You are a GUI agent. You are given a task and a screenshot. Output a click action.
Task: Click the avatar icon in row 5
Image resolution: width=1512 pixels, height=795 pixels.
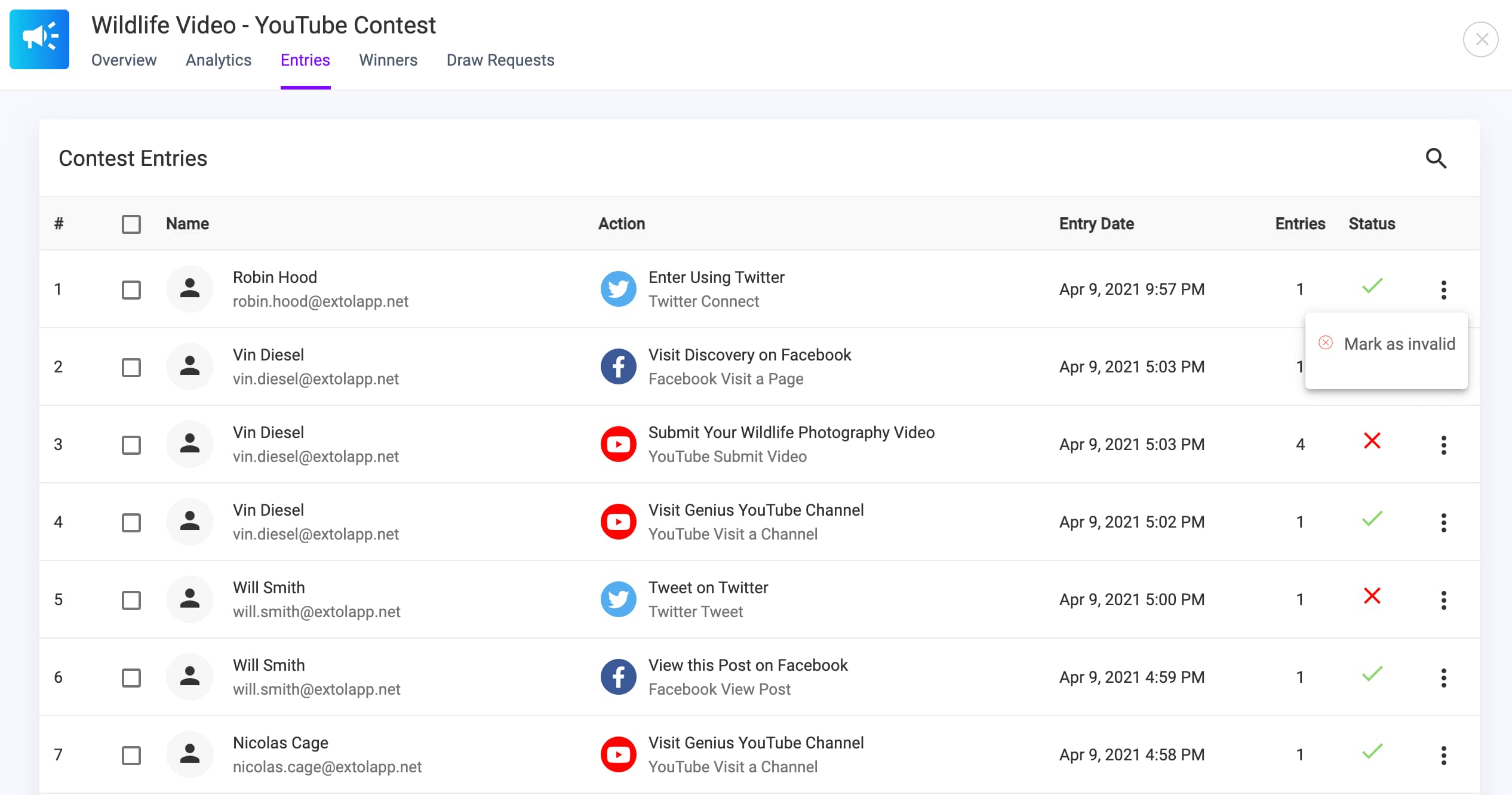(190, 599)
